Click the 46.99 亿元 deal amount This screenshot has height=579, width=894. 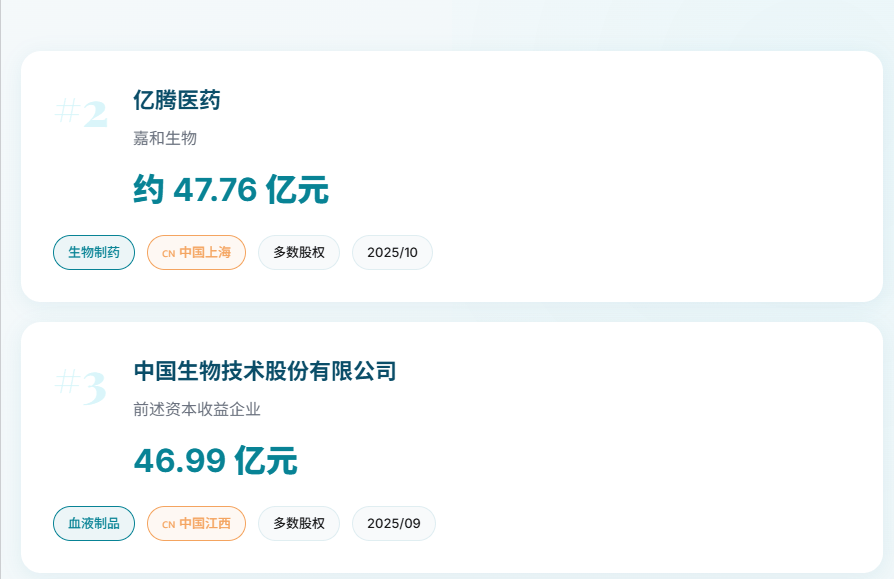coord(216,460)
